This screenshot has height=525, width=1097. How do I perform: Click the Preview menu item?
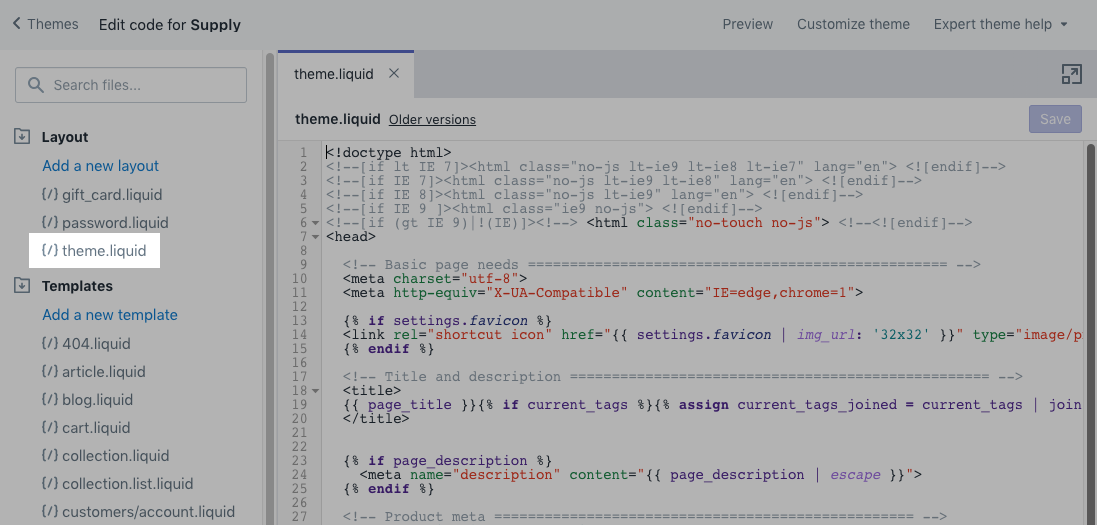point(747,24)
